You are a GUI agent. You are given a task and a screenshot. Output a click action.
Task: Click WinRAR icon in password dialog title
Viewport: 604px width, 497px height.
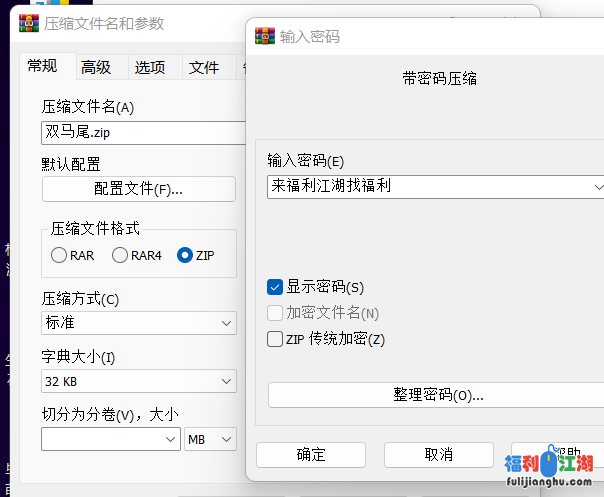click(x=265, y=36)
